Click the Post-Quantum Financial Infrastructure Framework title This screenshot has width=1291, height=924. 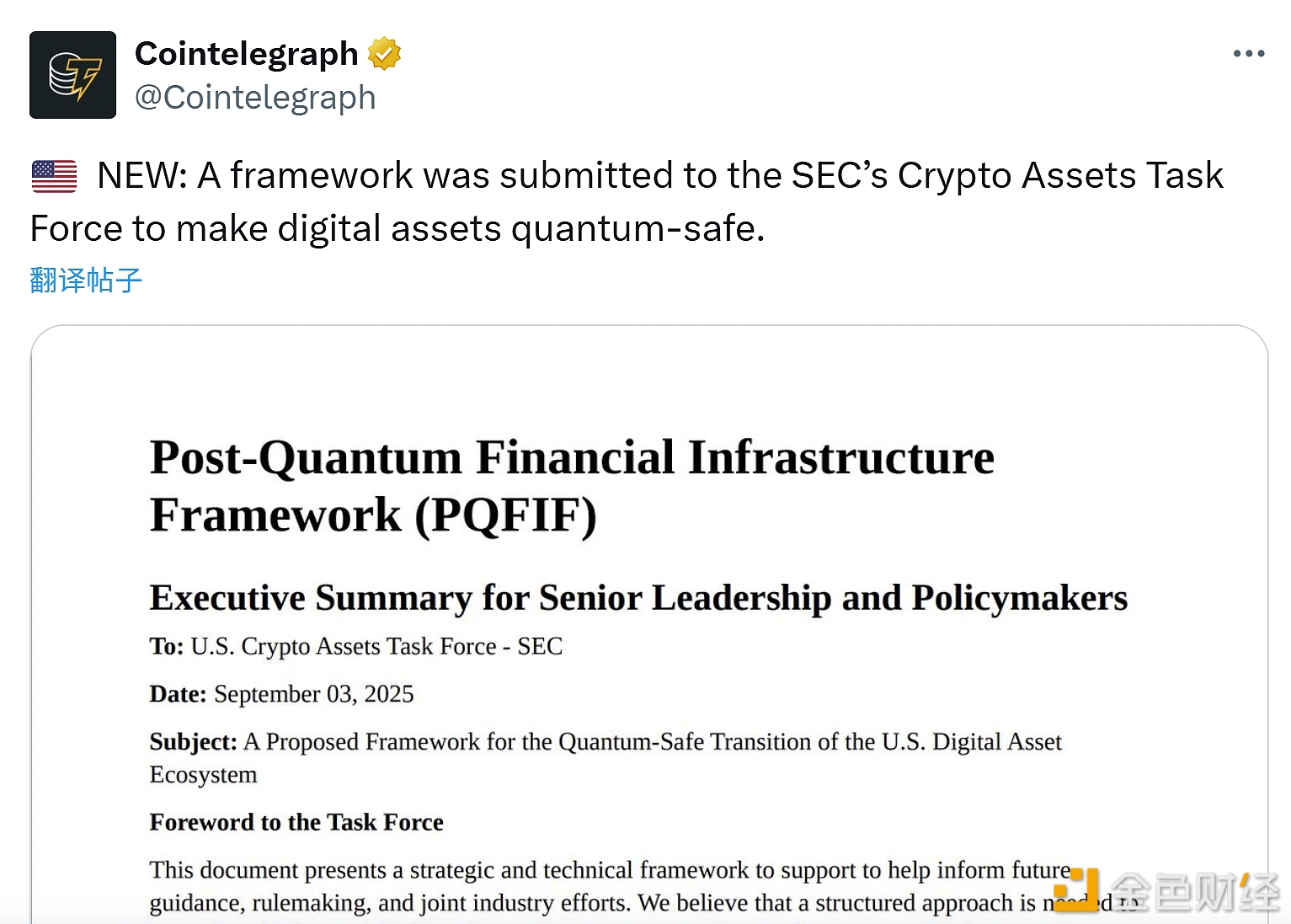pyautogui.click(x=571, y=486)
